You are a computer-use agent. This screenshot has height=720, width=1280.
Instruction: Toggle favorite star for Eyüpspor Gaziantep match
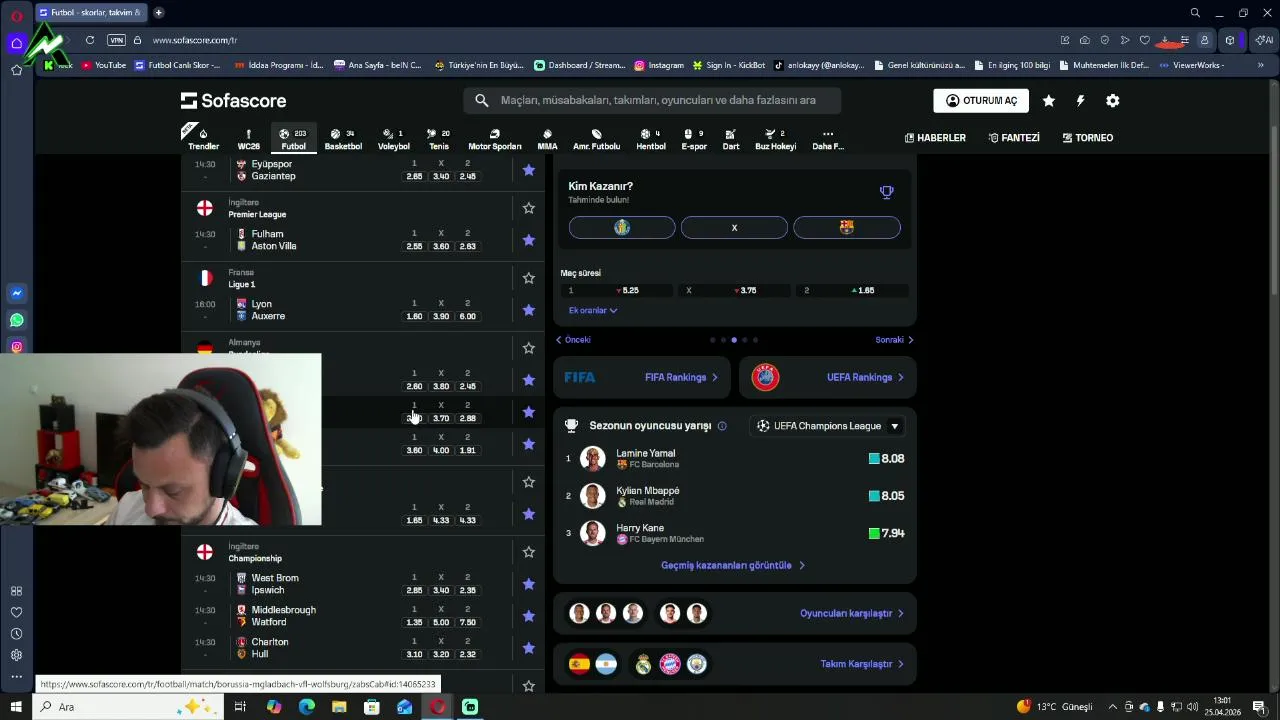(x=529, y=170)
